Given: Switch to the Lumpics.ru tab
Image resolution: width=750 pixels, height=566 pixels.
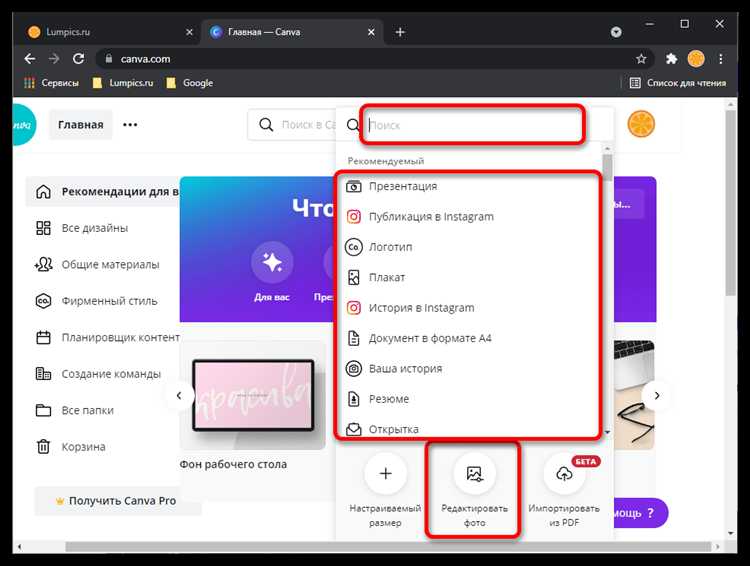Looking at the screenshot, I should 108,32.
